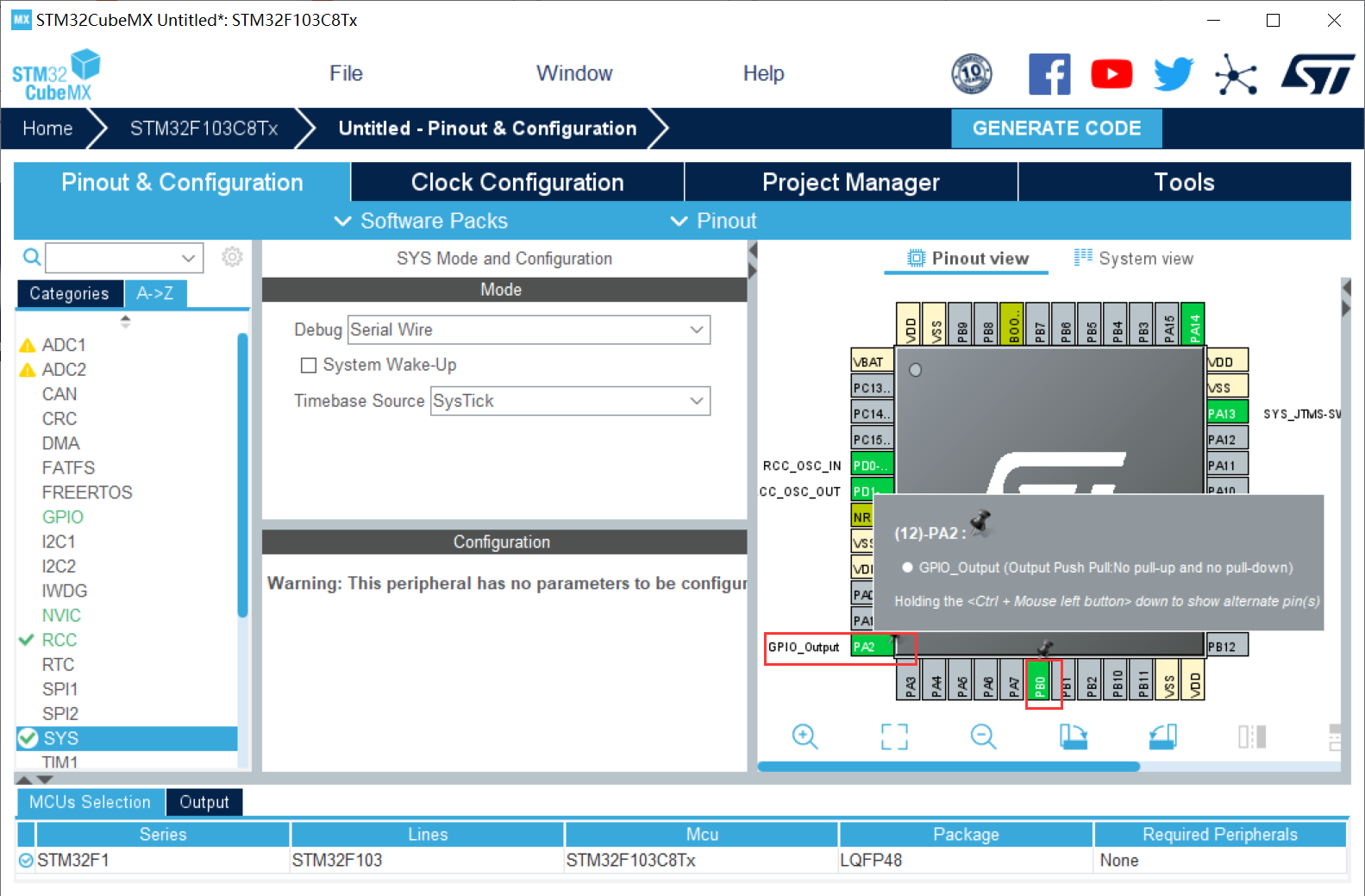Switch to the Project Manager tab

(x=851, y=182)
